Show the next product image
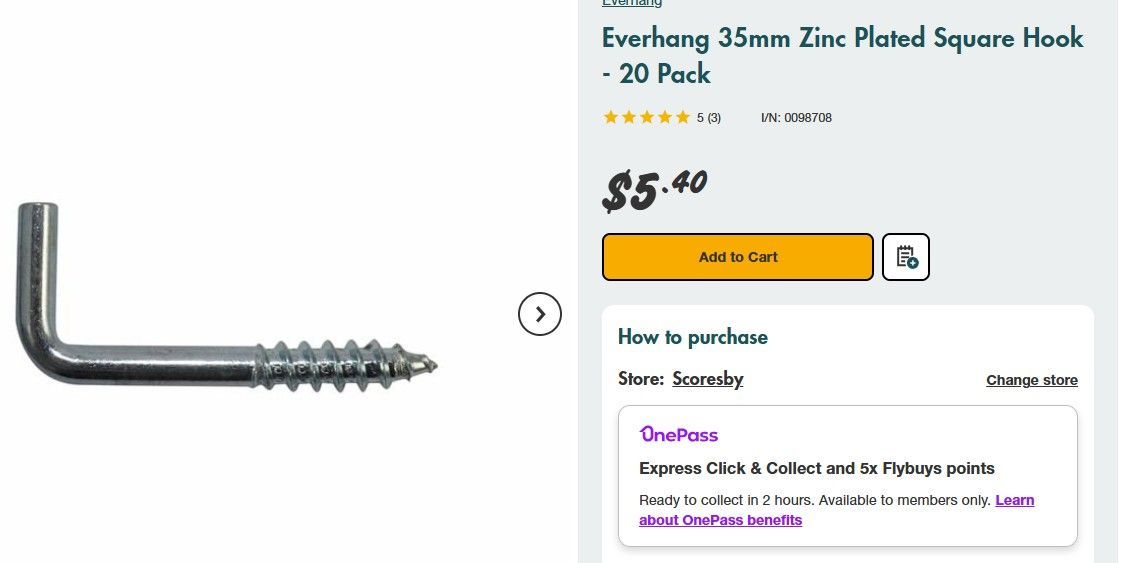 pos(540,314)
